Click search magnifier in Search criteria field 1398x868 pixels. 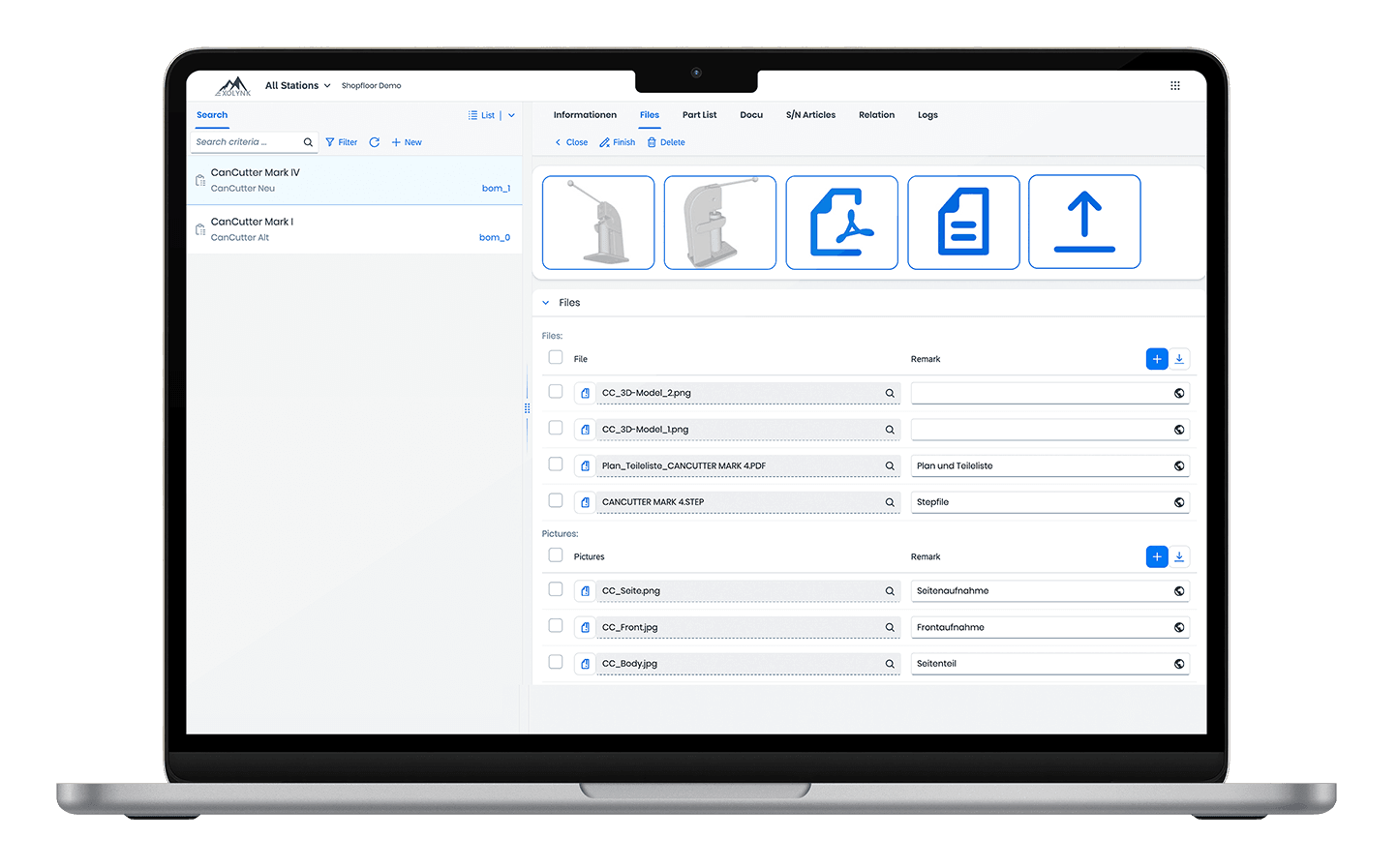[308, 142]
